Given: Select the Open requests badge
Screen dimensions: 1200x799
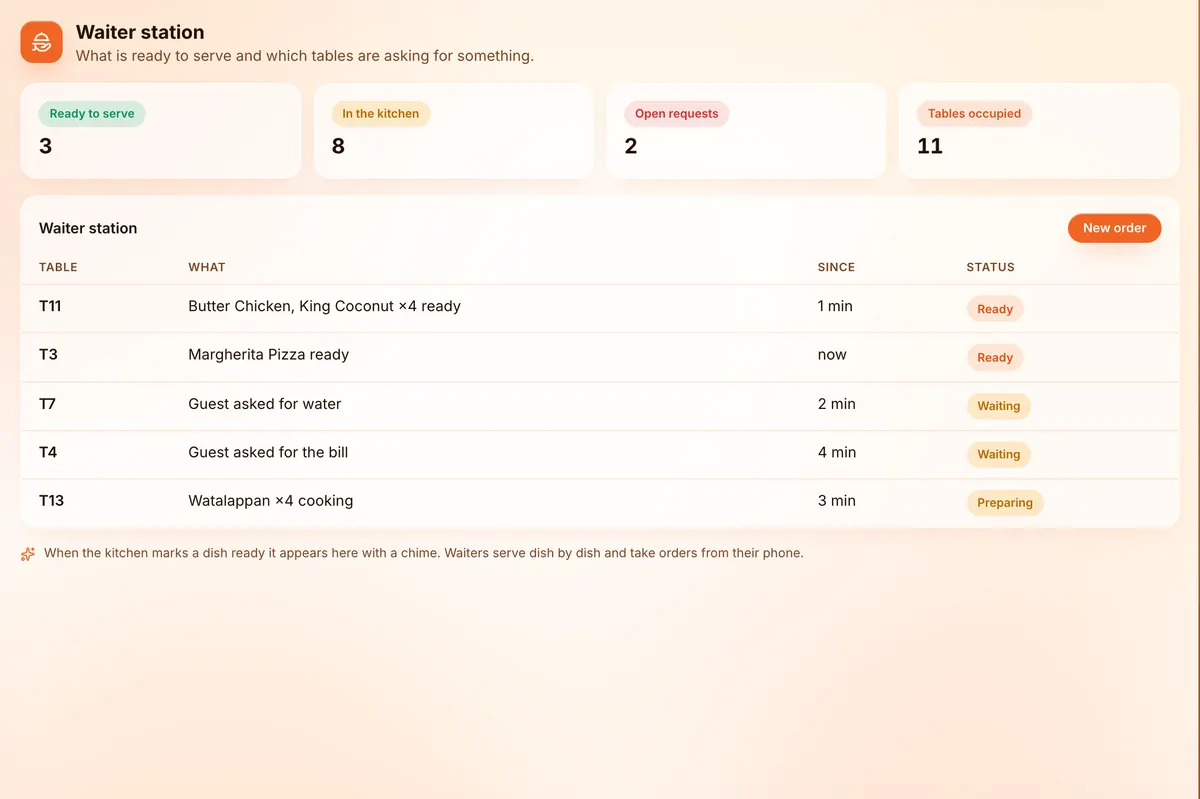Looking at the screenshot, I should pyautogui.click(x=676, y=114).
